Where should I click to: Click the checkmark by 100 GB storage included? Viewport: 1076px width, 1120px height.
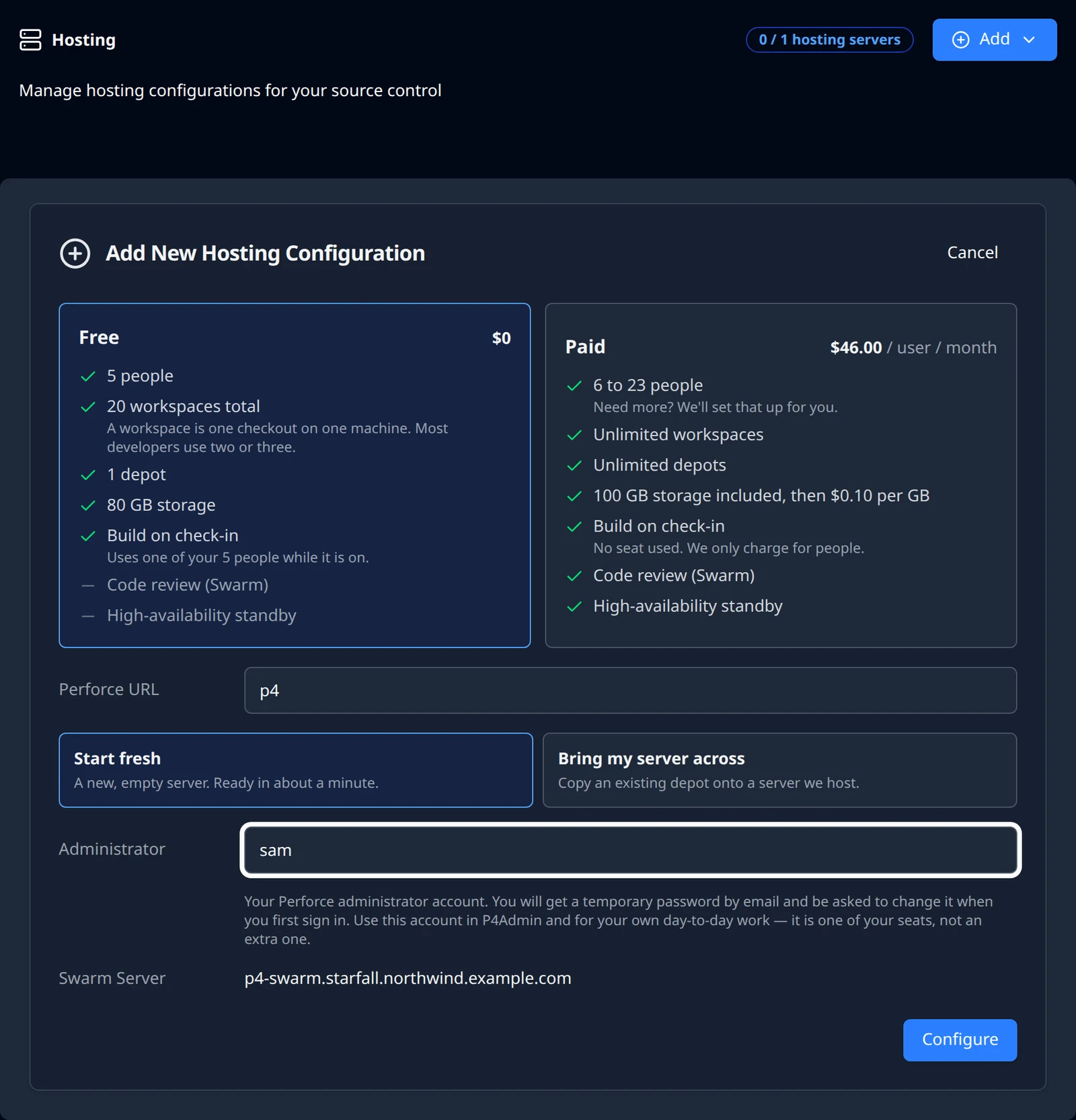574,496
